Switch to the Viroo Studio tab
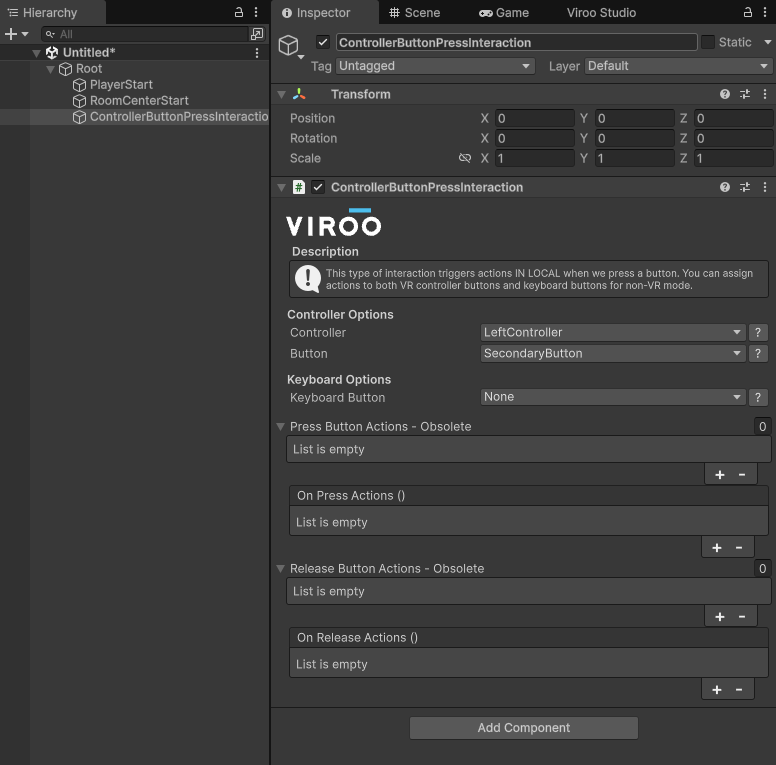Image resolution: width=776 pixels, height=765 pixels. click(x=601, y=13)
